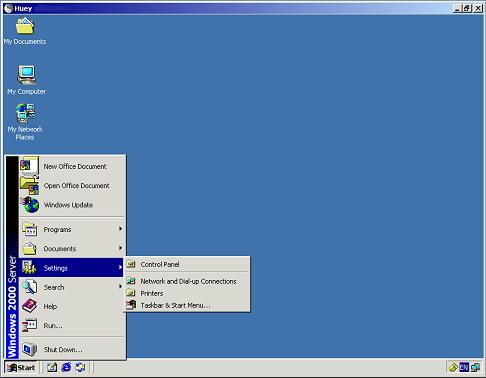This screenshot has height=378, width=486.
Task: Launch Internet Explorer from quick launch
Action: pyautogui.click(x=66, y=367)
